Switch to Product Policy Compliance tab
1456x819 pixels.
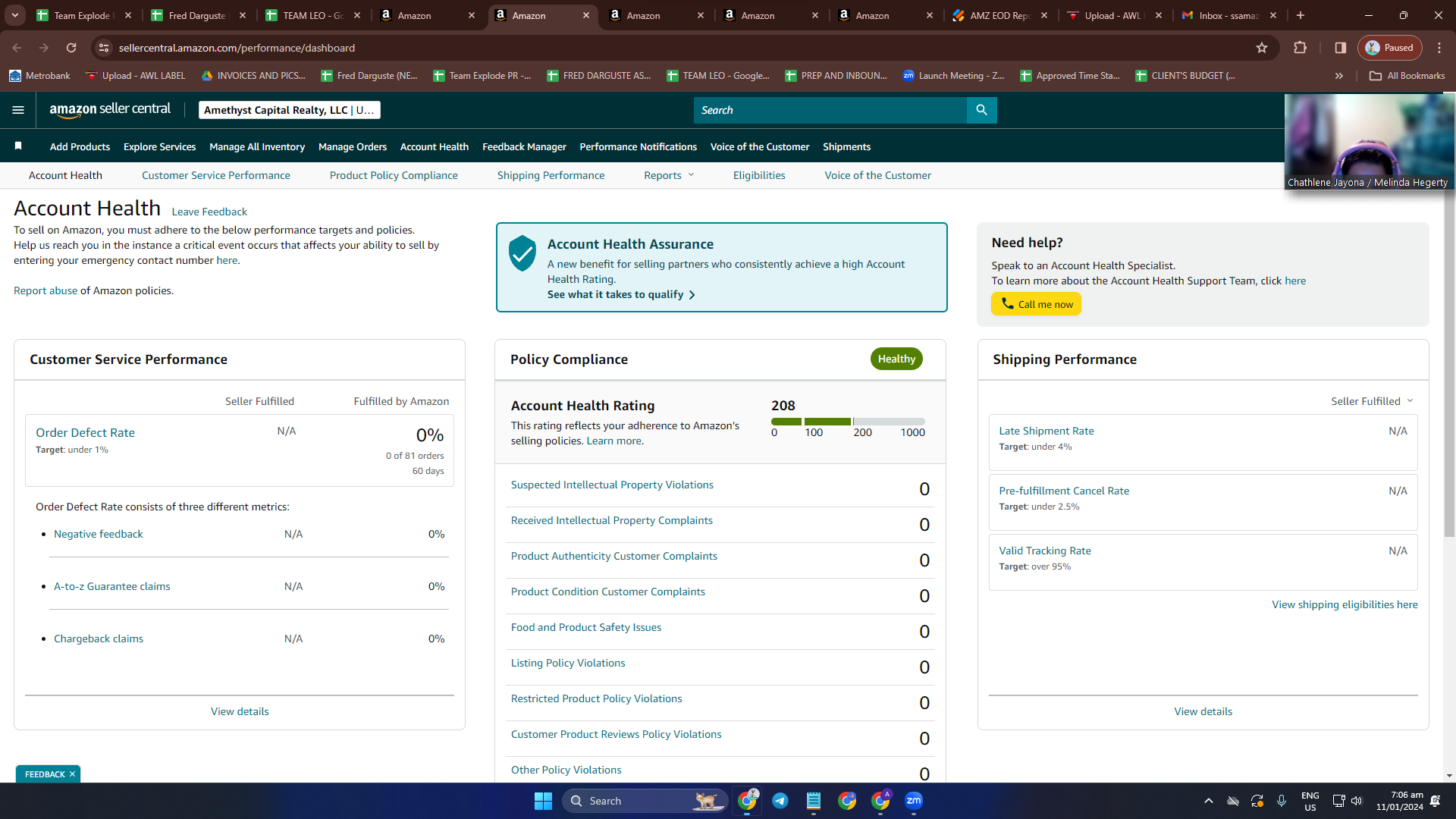click(x=394, y=175)
